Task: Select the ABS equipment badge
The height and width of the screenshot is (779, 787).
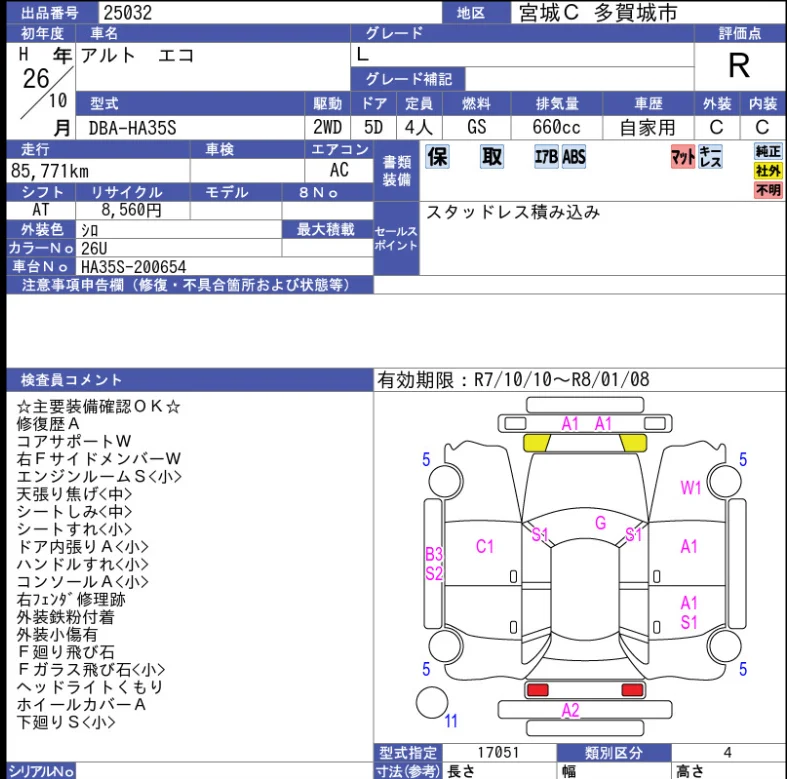Action: click(574, 157)
